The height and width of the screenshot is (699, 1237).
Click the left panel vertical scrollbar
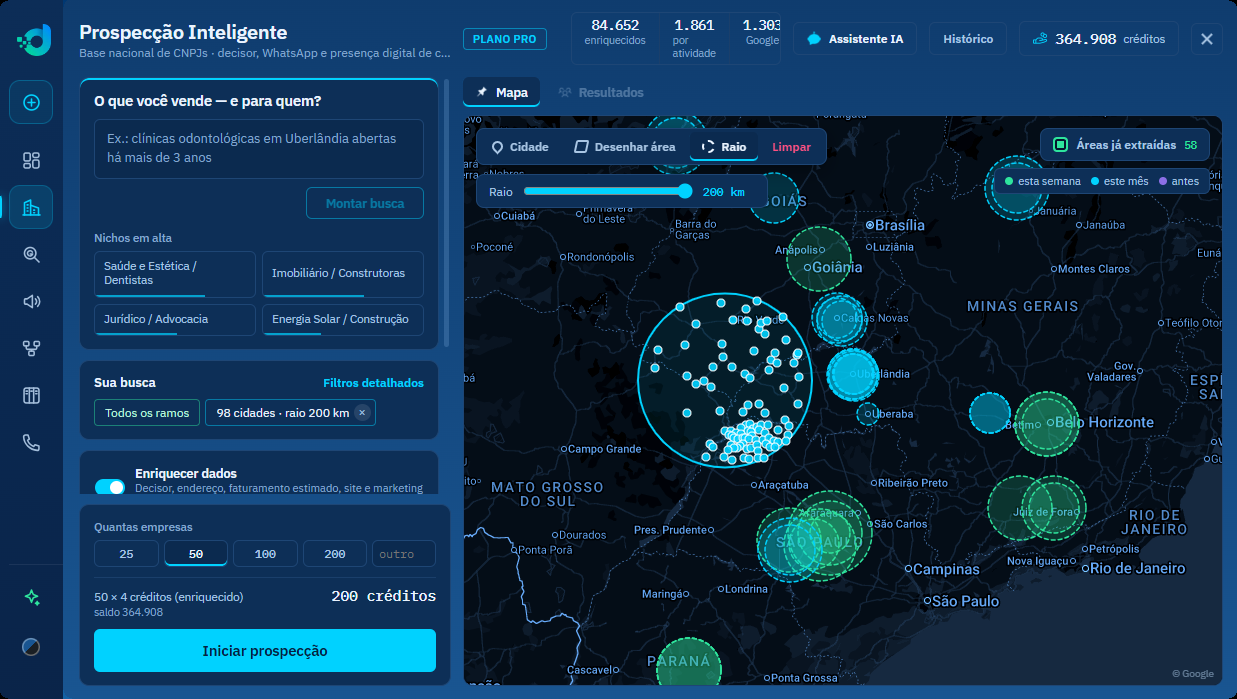point(446,213)
